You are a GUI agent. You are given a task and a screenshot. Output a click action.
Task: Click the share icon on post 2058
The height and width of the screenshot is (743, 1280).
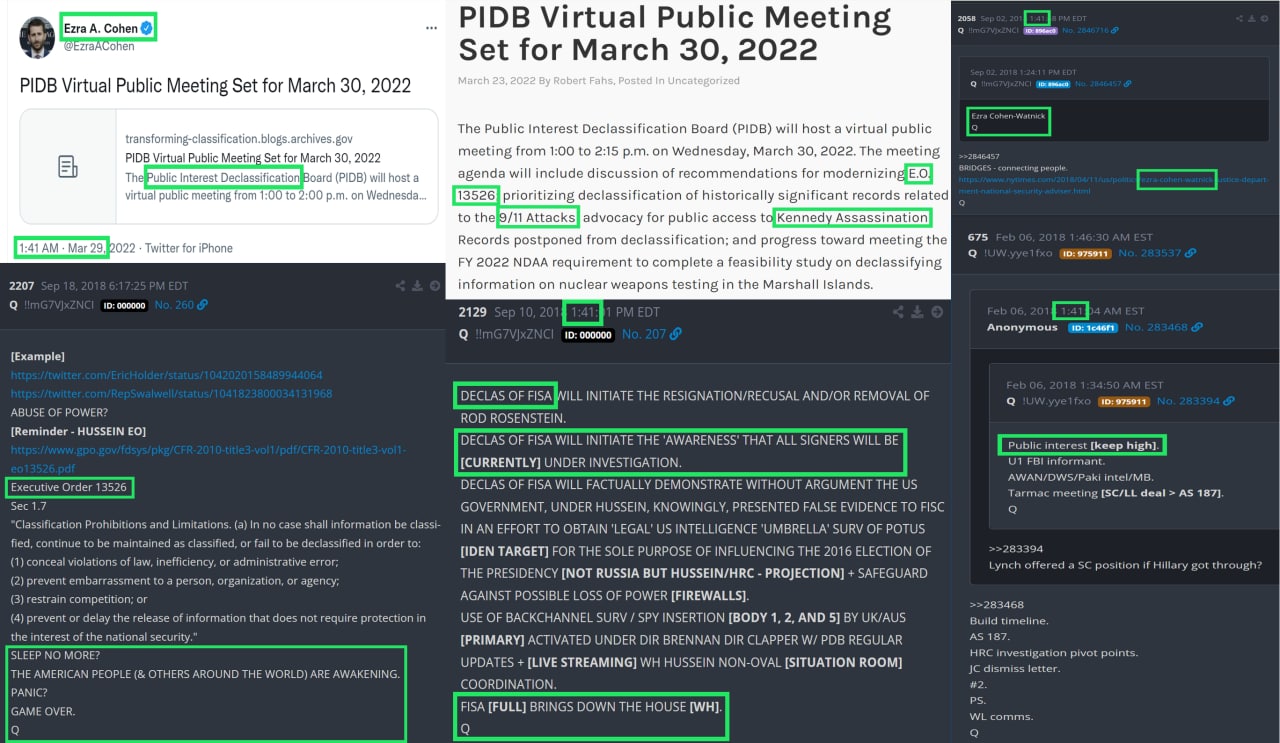(x=1240, y=18)
